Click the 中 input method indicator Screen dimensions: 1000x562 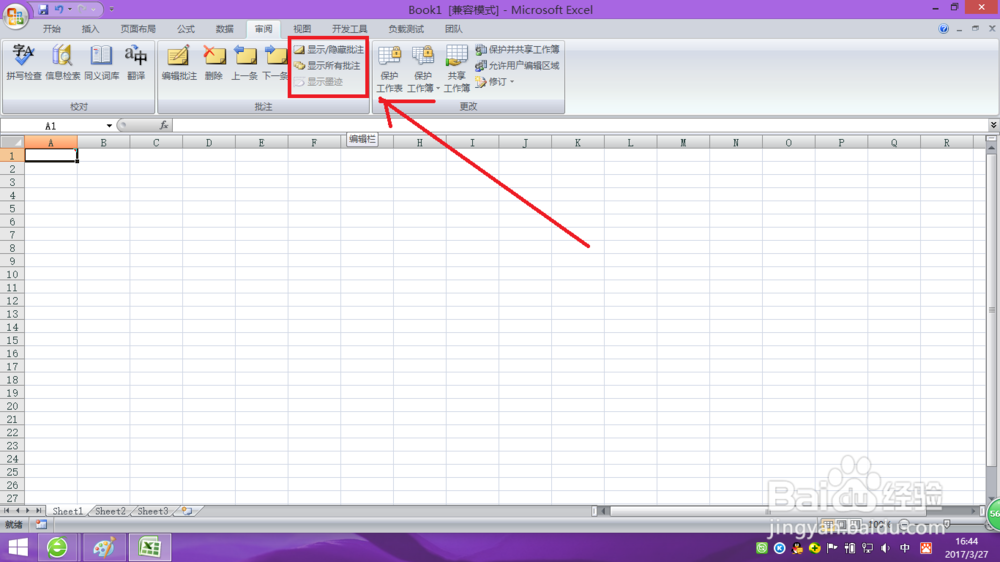pyautogui.click(x=904, y=548)
